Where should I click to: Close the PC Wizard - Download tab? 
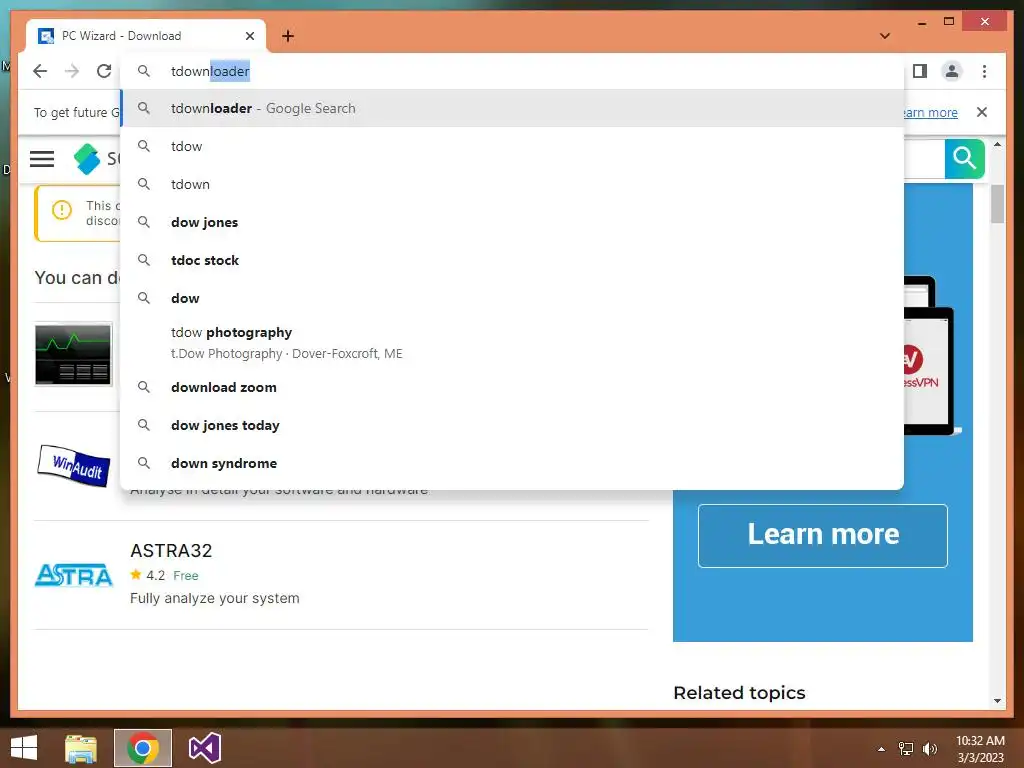pos(249,36)
